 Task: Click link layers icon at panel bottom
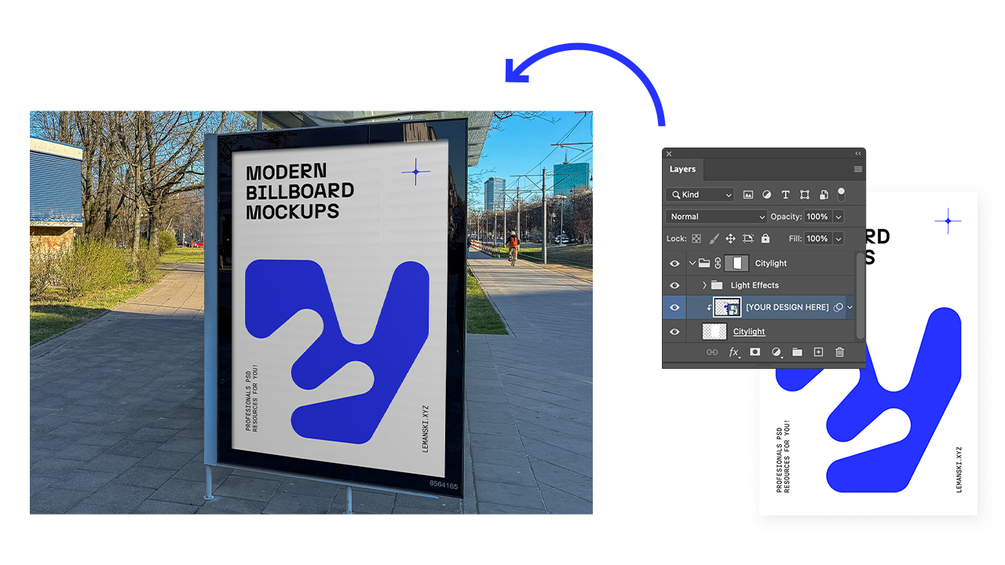click(711, 352)
